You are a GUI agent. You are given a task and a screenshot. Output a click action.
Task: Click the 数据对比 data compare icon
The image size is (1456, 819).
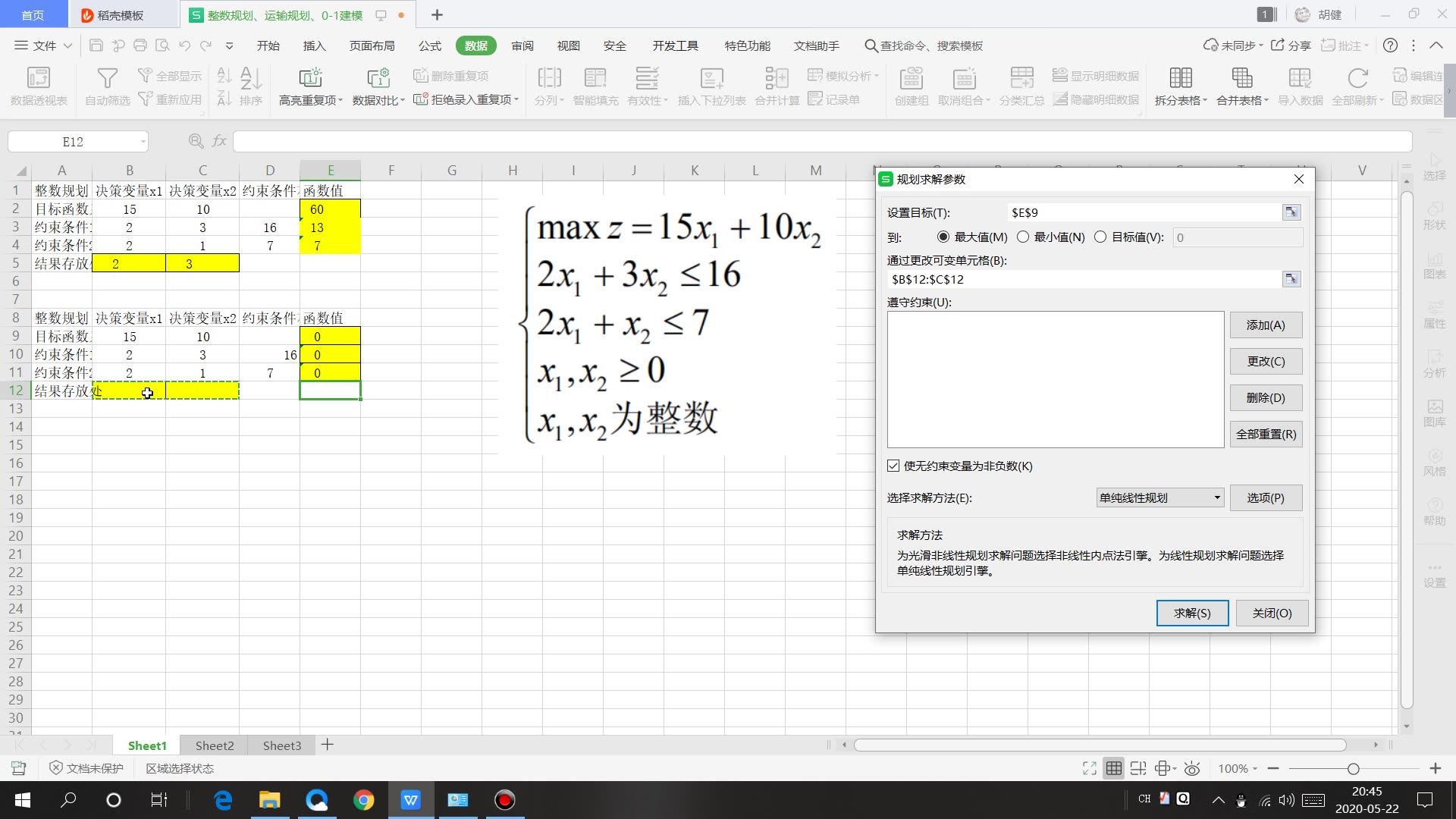coord(378,78)
